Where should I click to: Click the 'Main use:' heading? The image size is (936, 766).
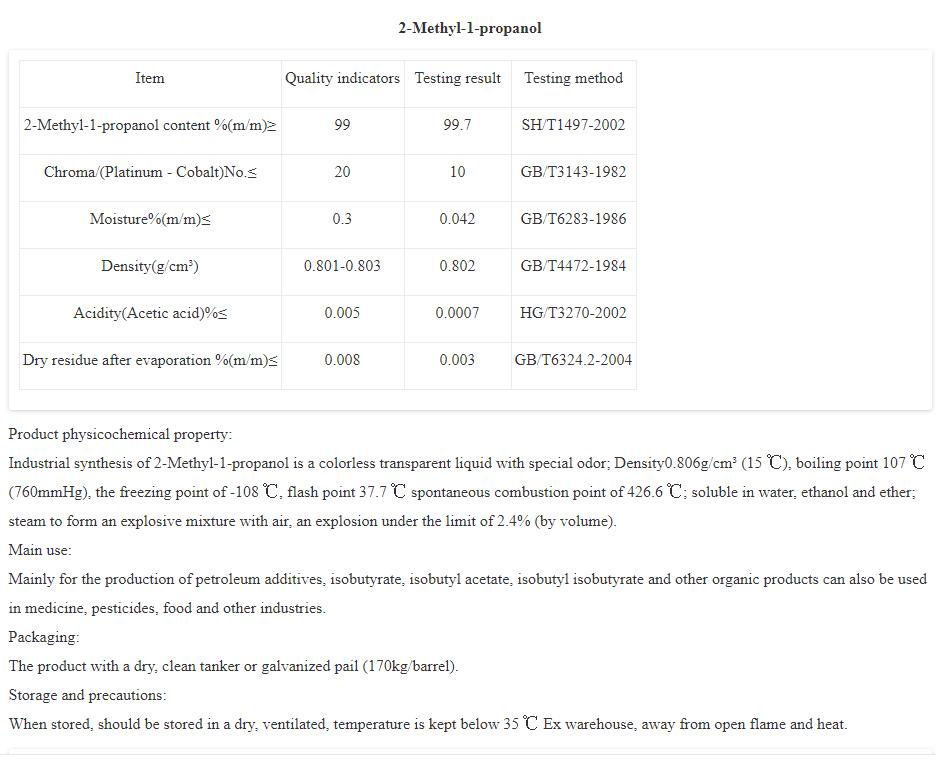[x=40, y=550]
